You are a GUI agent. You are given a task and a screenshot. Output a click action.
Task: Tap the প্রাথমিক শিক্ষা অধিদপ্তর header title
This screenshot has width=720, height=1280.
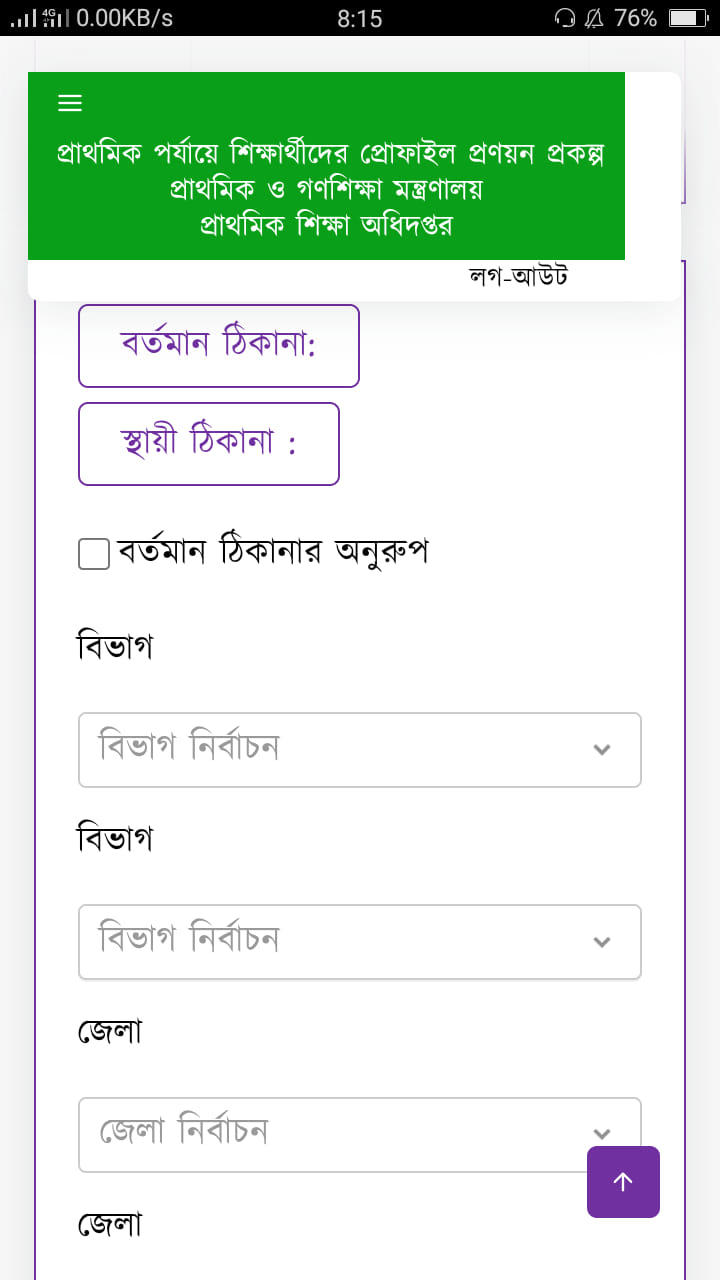[326, 224]
